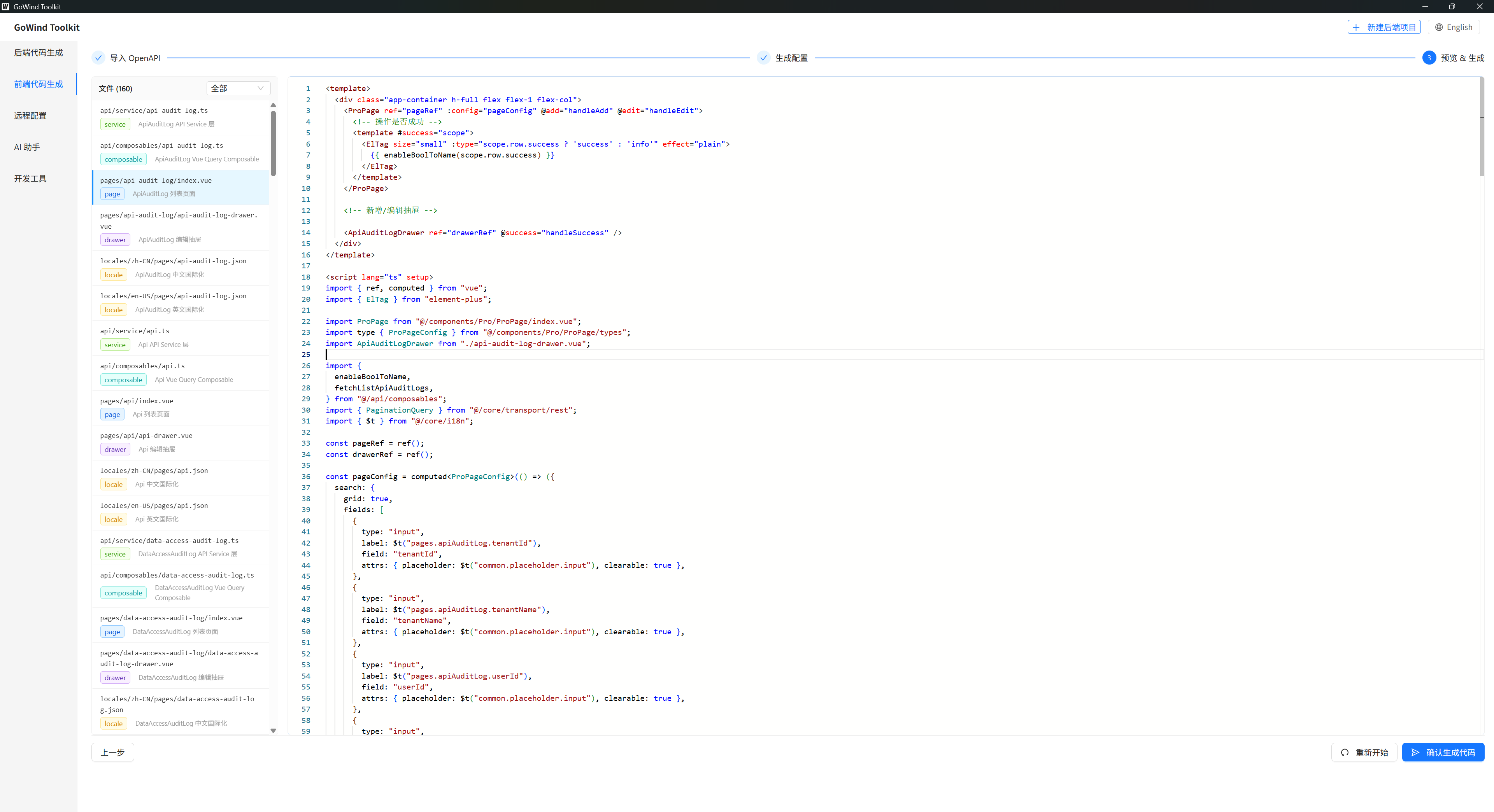Click the checkmark icon of 生成配置 step
This screenshot has height=812, width=1494.
pos(764,58)
